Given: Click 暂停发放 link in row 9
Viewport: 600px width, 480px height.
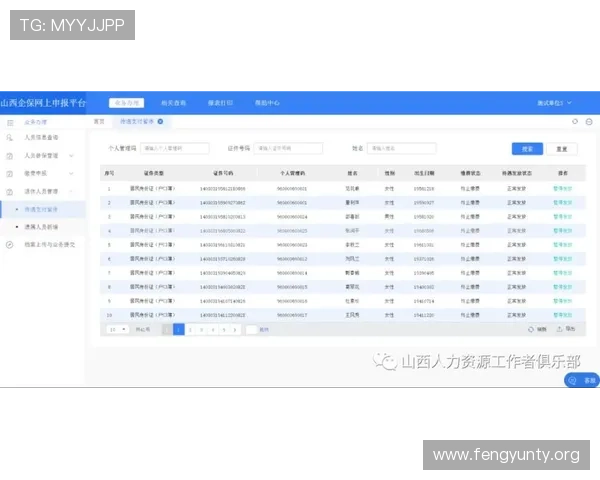Looking at the screenshot, I should coord(562,301).
